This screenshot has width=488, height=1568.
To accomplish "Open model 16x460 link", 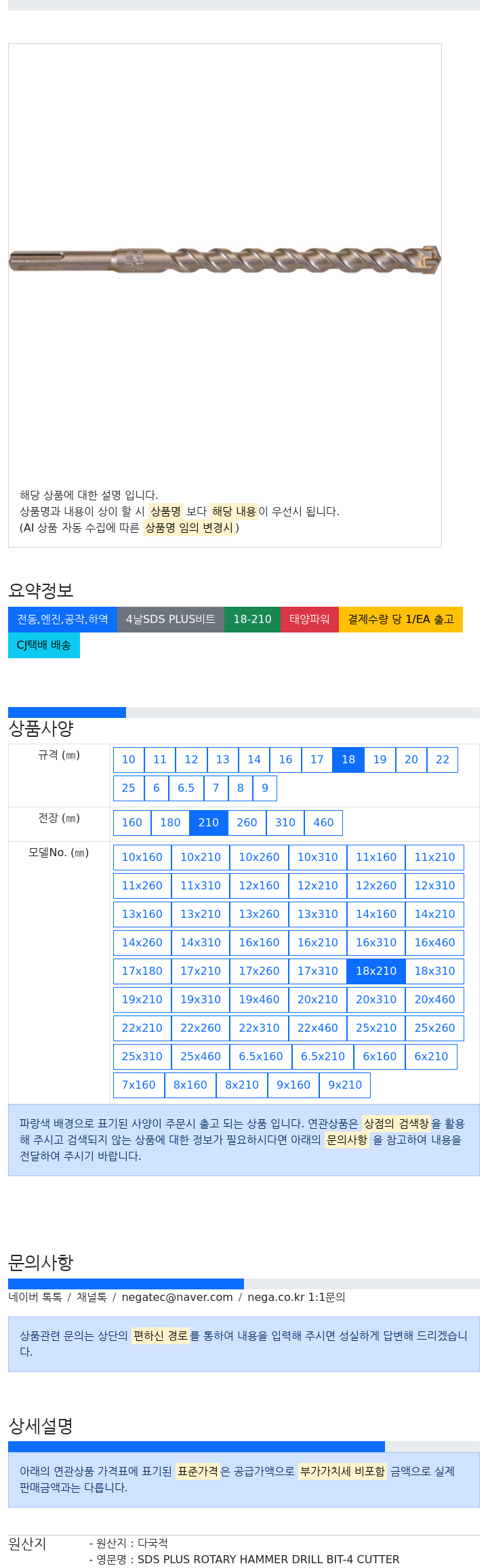I will [434, 943].
